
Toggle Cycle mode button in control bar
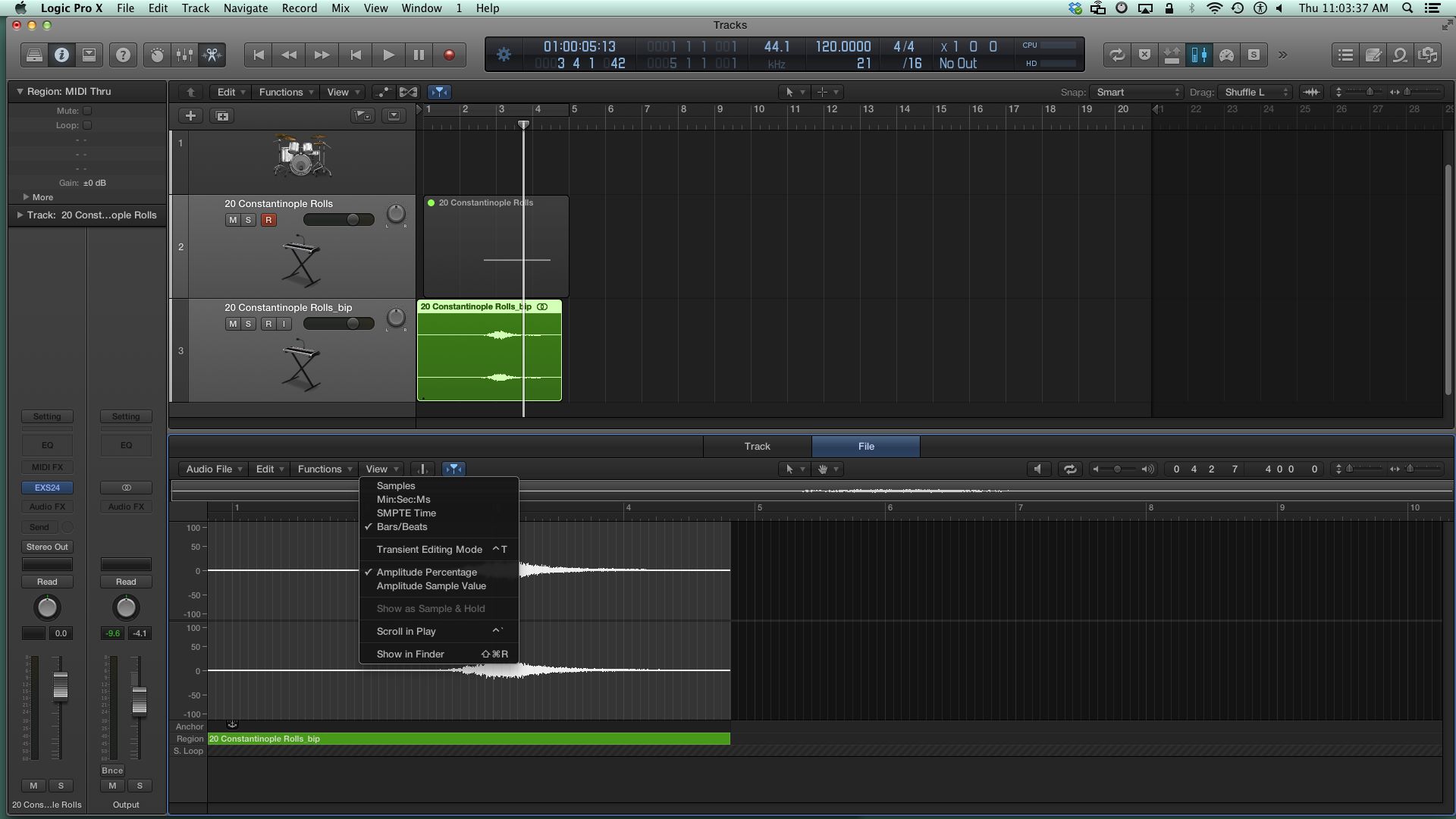1117,55
